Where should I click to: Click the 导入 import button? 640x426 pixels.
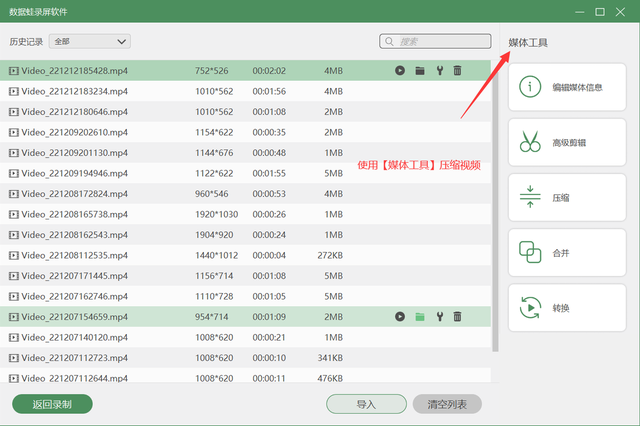366,404
